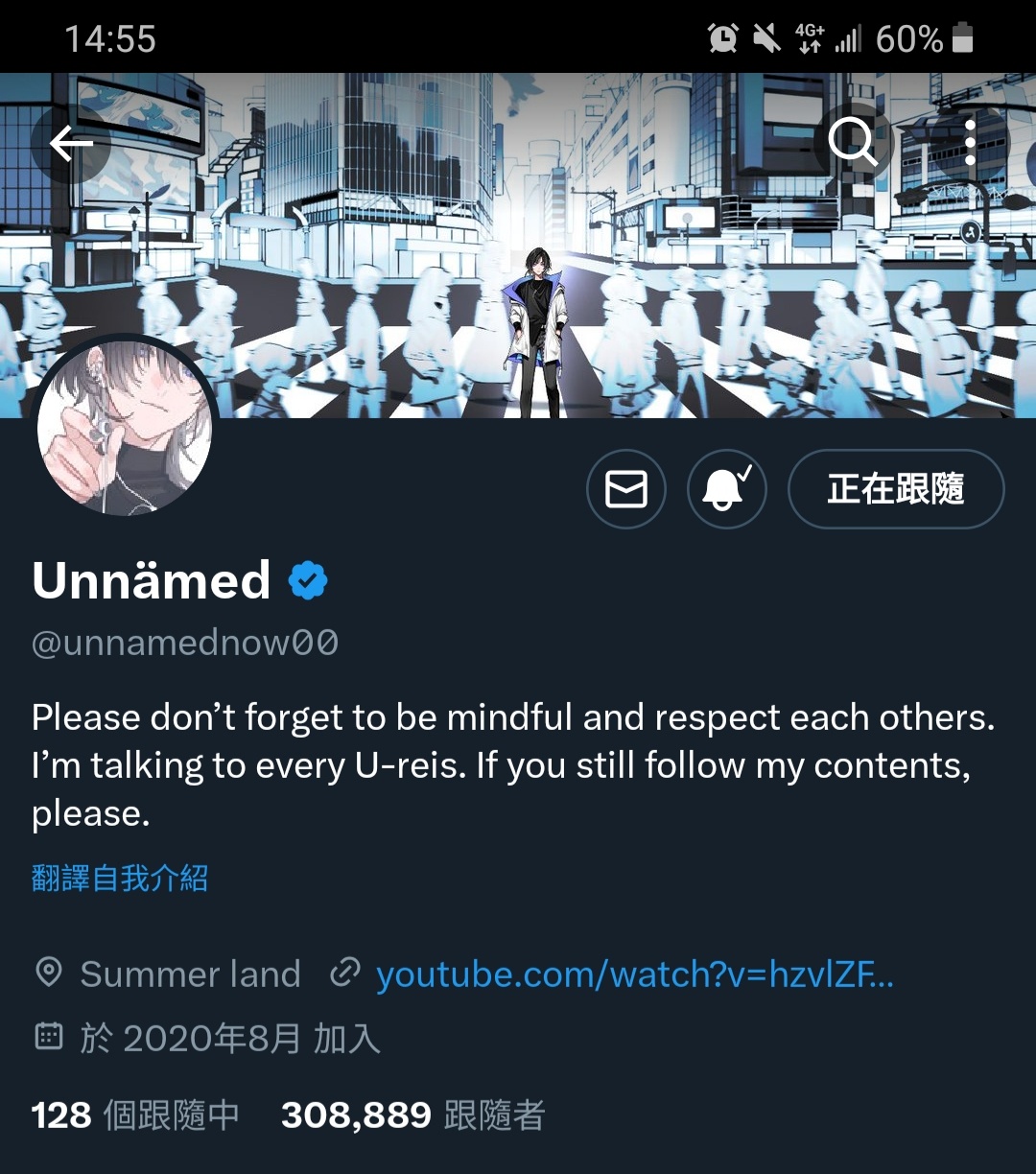View the 128 個跟隨中 following list

point(135,1115)
